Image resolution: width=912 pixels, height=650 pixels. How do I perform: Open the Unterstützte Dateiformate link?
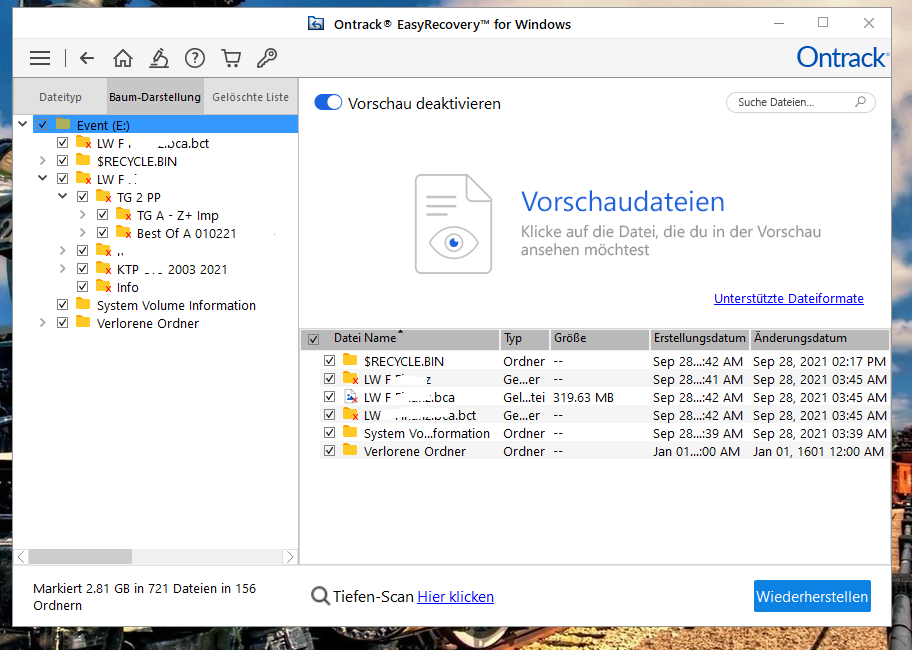tap(789, 298)
